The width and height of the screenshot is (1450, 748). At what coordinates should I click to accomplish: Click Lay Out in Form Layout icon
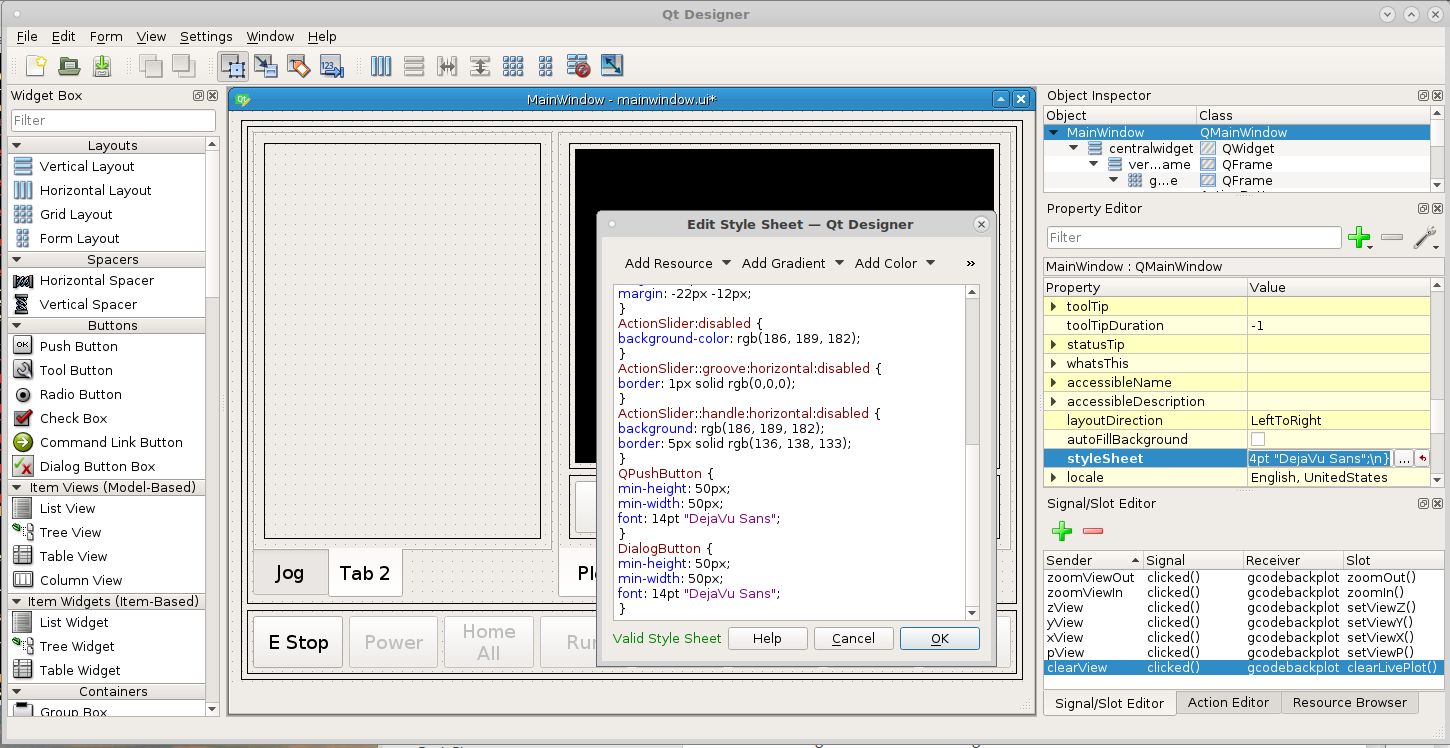tap(546, 66)
